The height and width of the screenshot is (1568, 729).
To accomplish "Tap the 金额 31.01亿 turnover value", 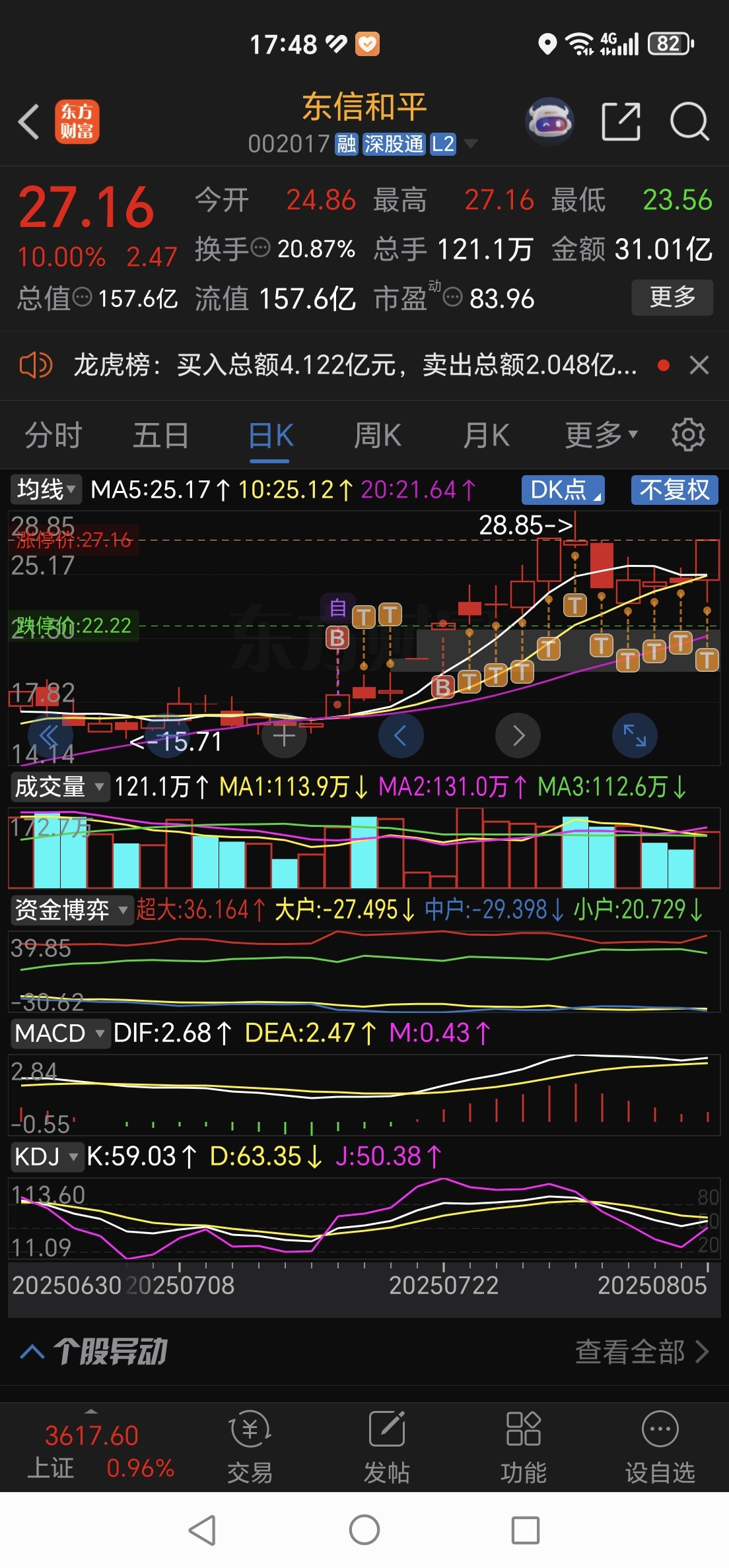I will coord(632,249).
